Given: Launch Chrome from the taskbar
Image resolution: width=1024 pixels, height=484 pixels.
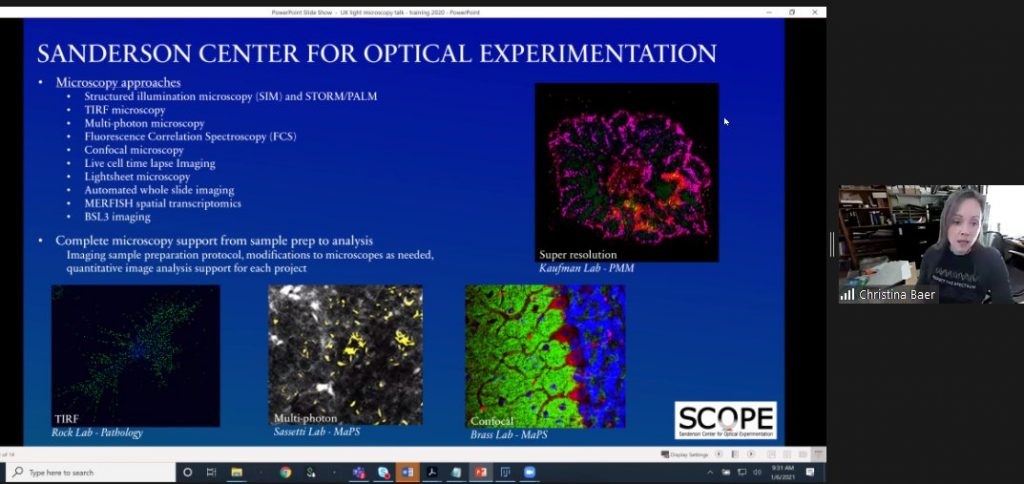Looking at the screenshot, I should [285, 472].
